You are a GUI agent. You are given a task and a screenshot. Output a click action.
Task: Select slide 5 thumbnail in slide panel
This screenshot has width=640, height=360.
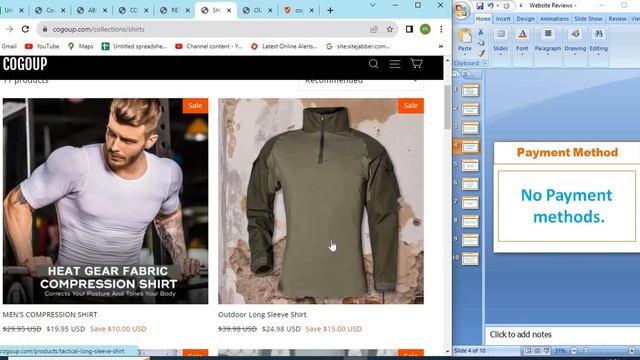coord(470,165)
